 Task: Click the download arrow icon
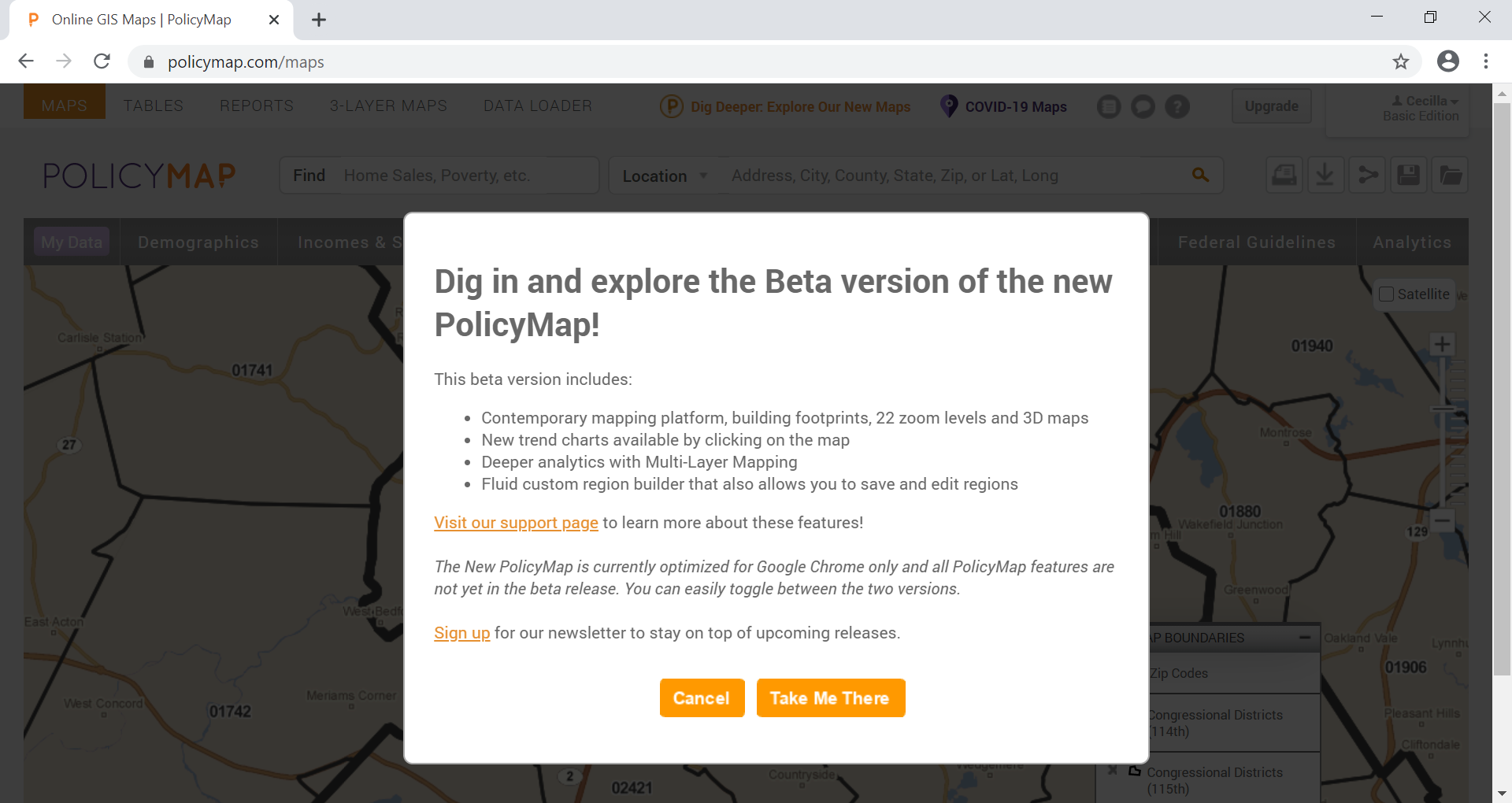click(1325, 175)
